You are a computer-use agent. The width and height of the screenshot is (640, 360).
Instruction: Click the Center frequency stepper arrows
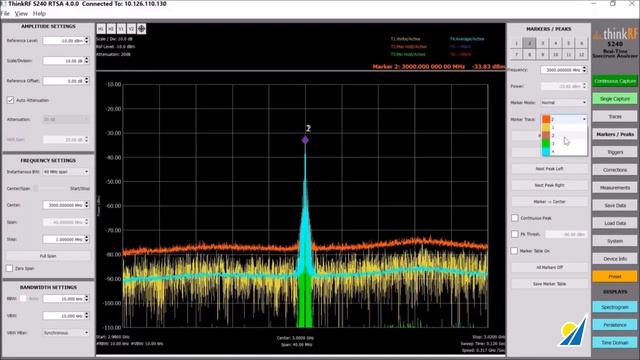(x=87, y=205)
